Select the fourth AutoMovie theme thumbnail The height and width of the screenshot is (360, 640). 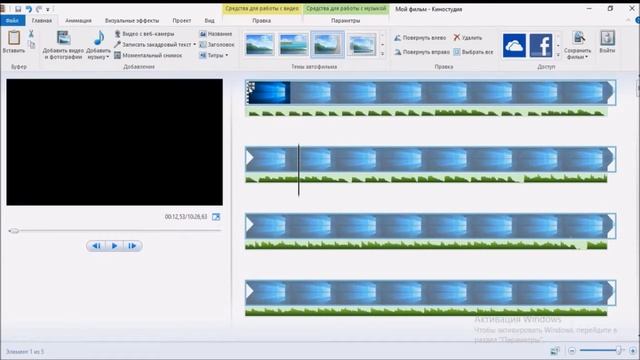click(362, 44)
